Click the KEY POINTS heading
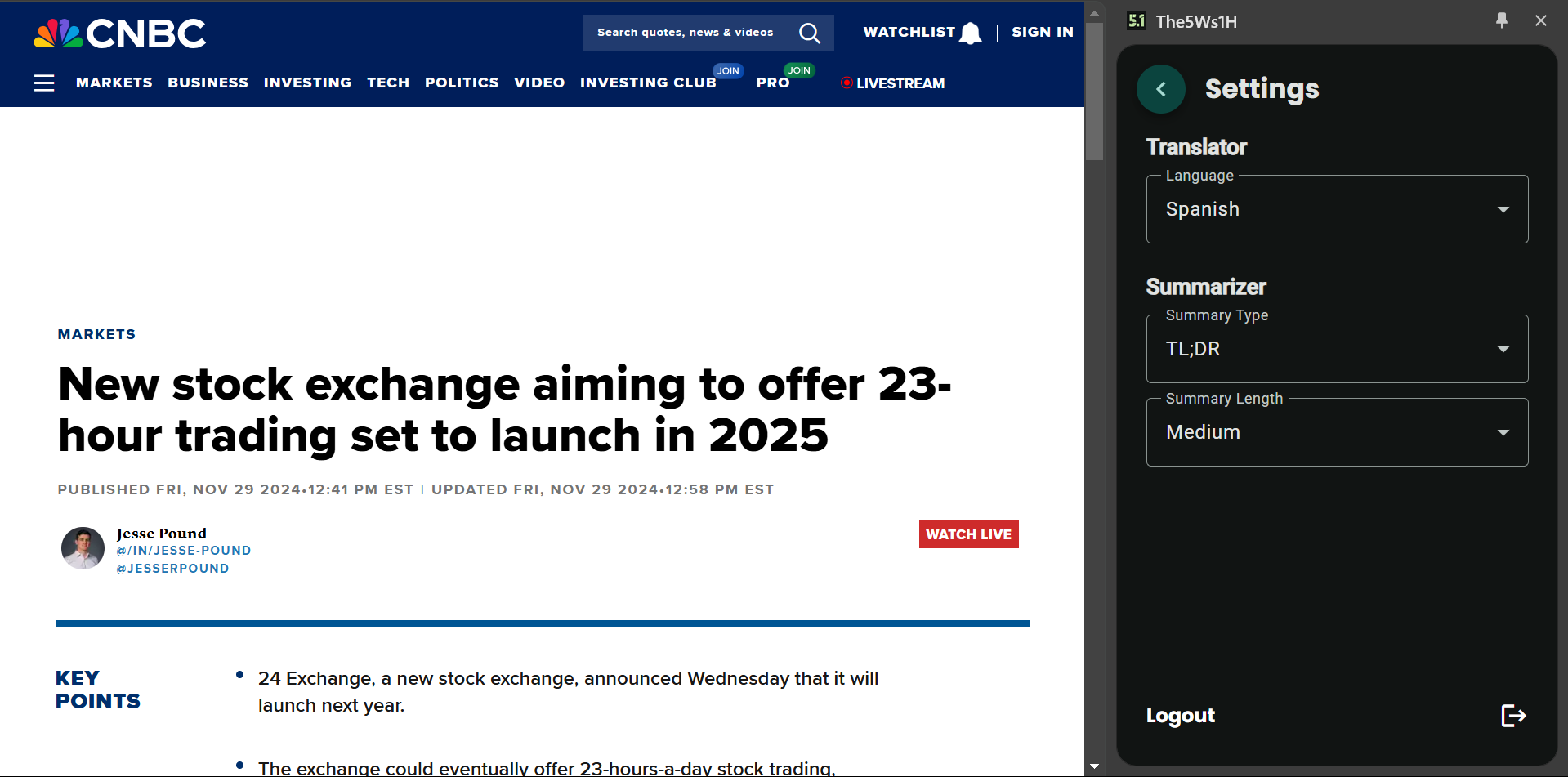 tap(98, 690)
